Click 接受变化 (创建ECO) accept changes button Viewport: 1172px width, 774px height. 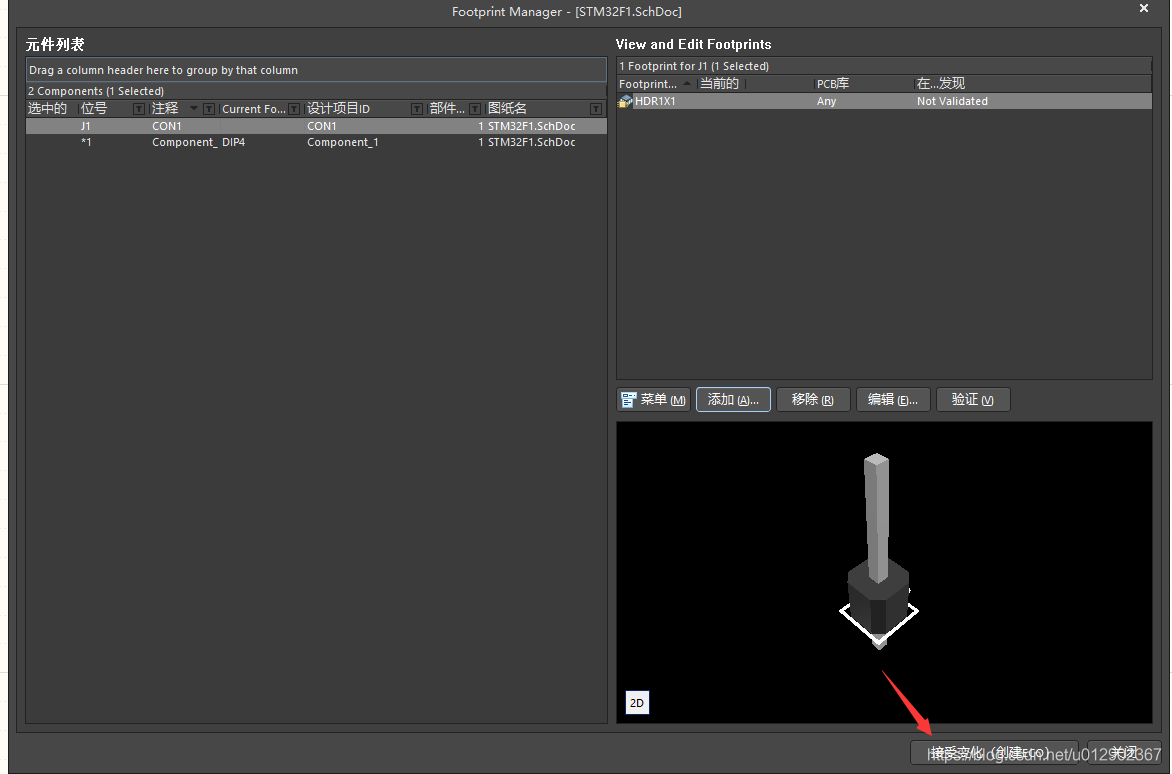tap(993, 753)
